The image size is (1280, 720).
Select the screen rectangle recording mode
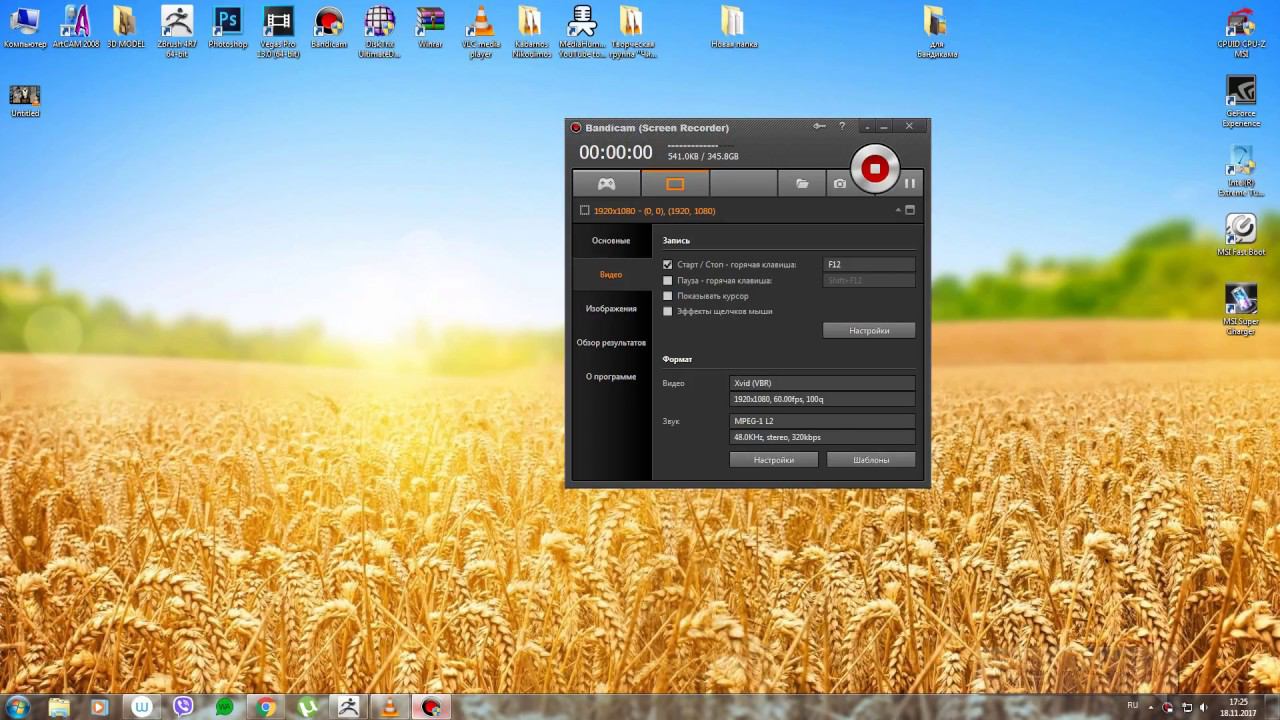(x=675, y=184)
